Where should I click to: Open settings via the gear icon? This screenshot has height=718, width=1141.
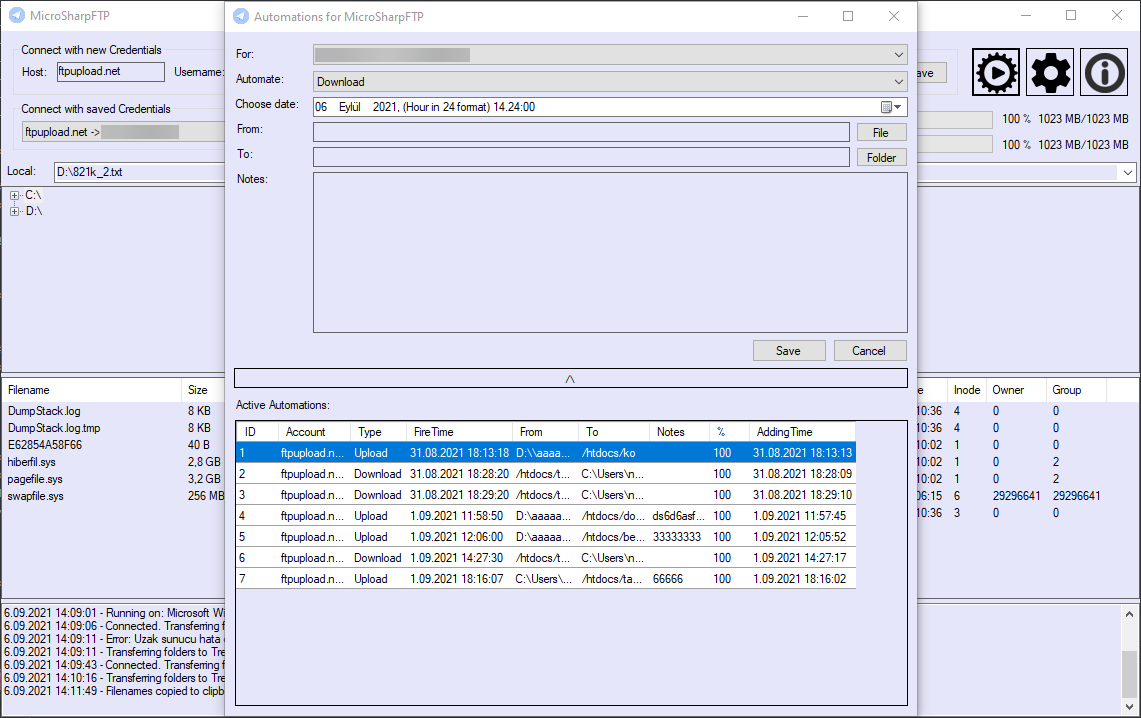coord(1050,72)
